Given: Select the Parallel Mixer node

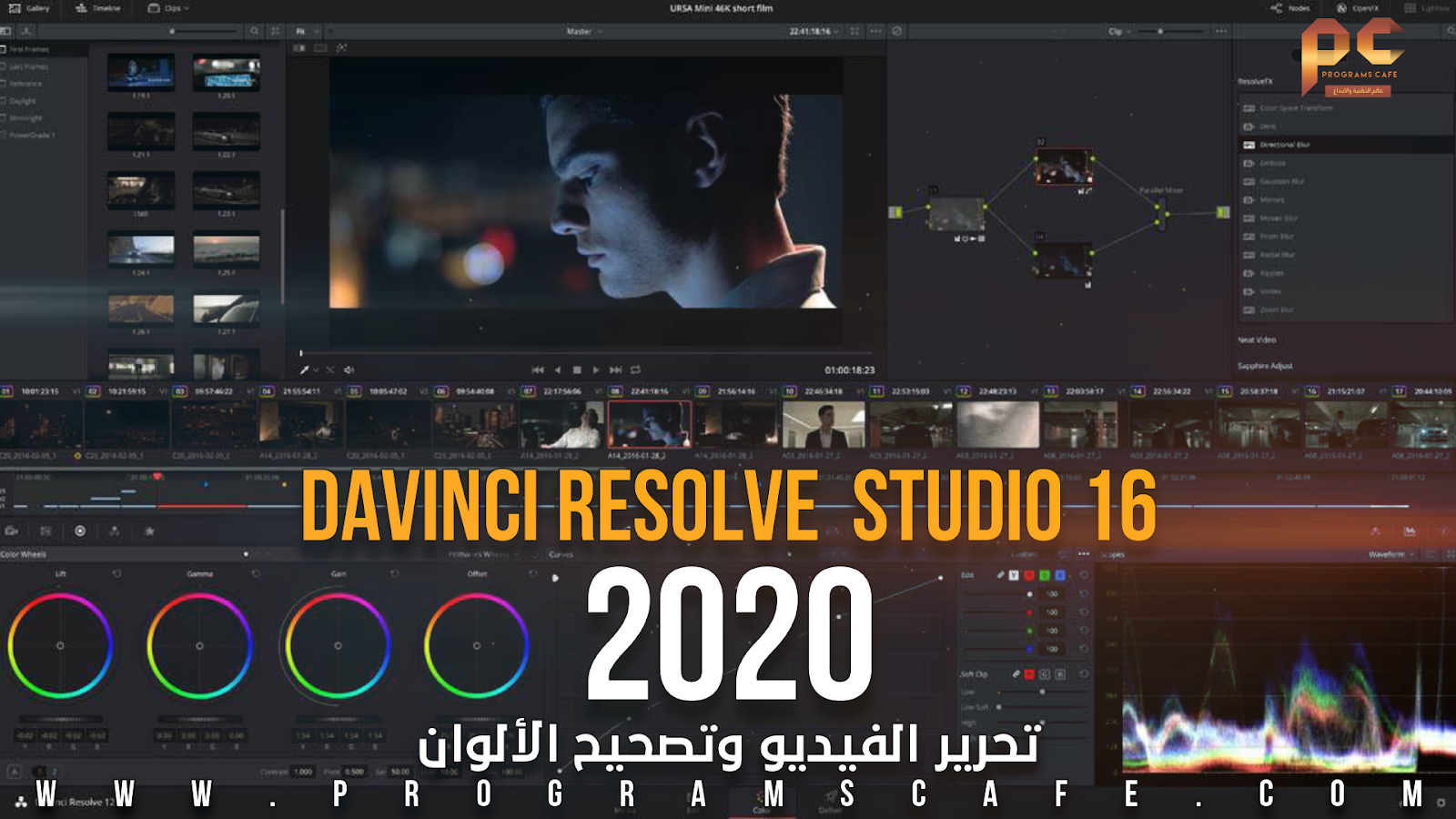Looking at the screenshot, I should pyautogui.click(x=1160, y=215).
